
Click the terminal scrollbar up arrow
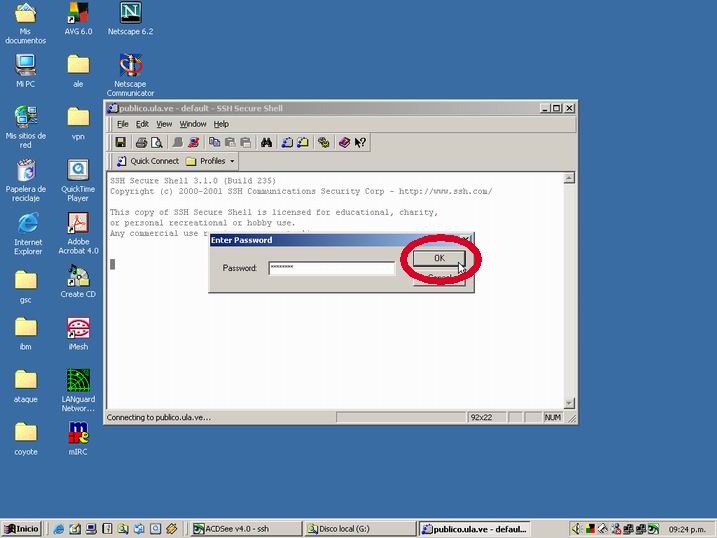click(569, 178)
